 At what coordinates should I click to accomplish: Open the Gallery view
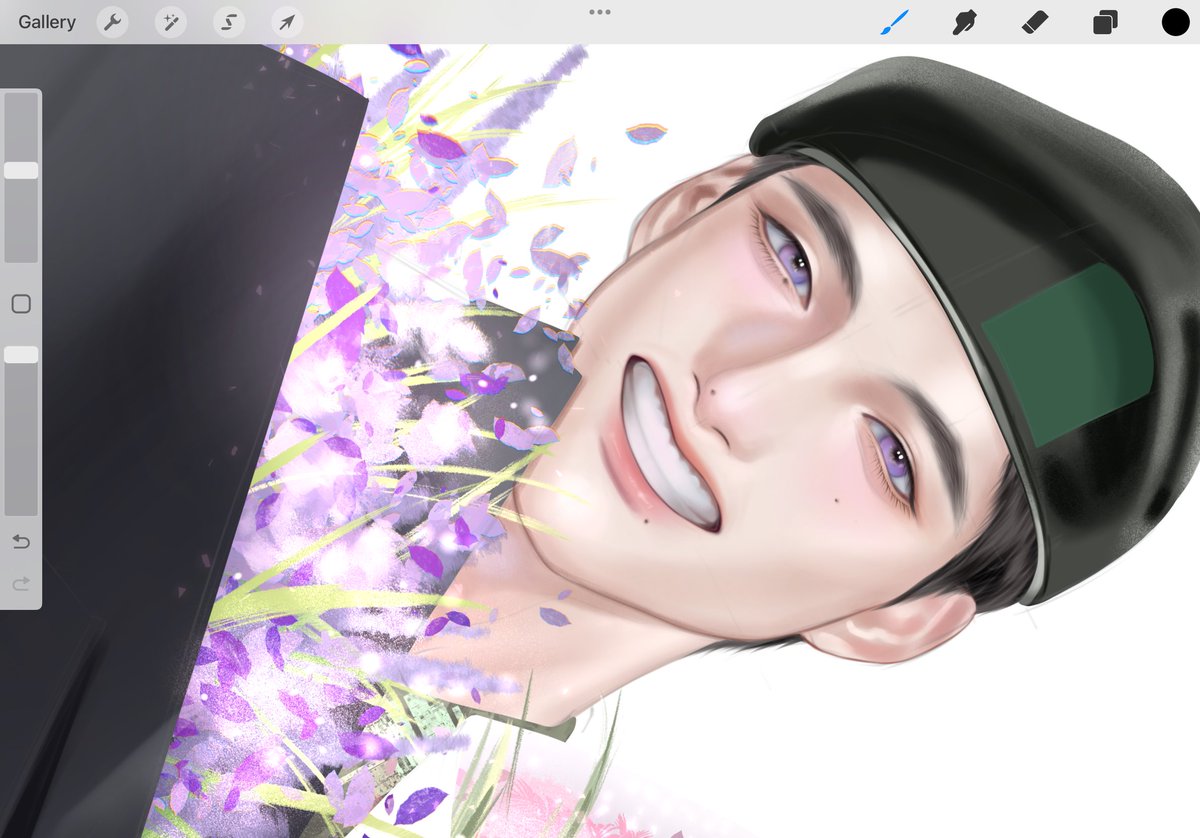[x=47, y=22]
